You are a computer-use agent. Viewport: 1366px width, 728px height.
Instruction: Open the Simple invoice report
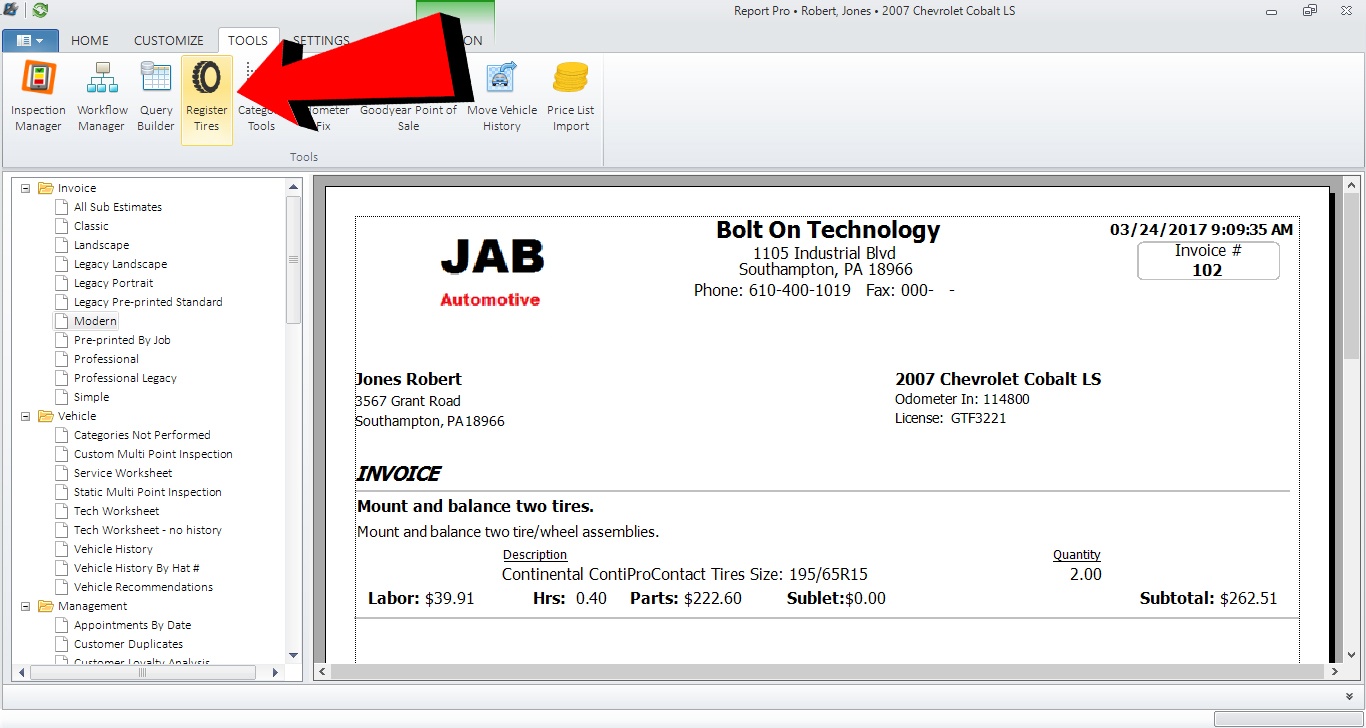click(x=91, y=397)
